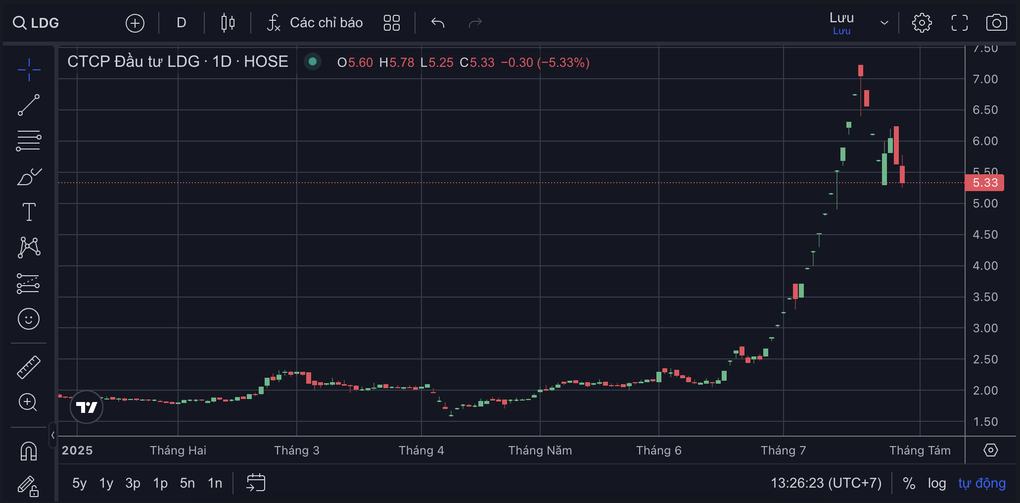Click the 7.00 price axis label
The width and height of the screenshot is (1020, 503).
pyautogui.click(x=985, y=79)
